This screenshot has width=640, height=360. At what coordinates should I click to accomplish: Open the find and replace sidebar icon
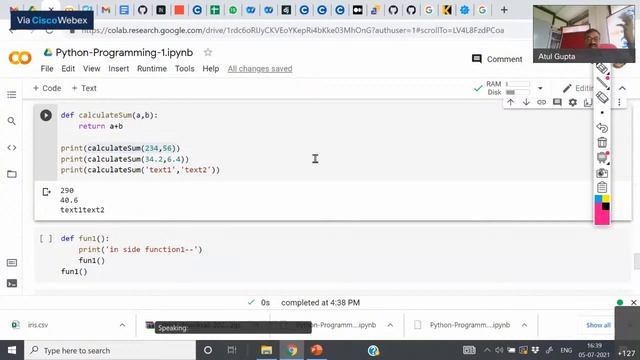pyautogui.click(x=12, y=121)
